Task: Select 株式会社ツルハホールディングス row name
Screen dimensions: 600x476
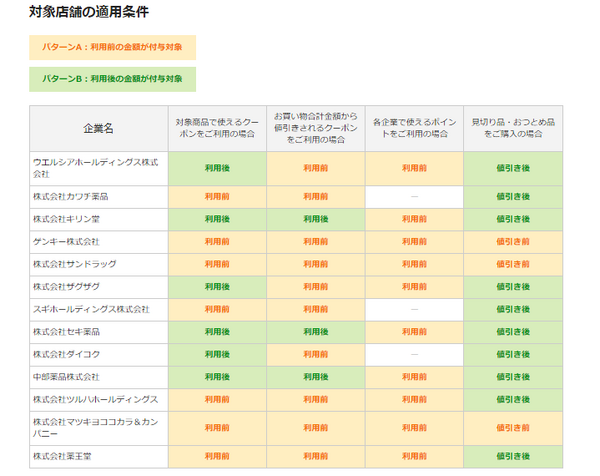Action: [99, 400]
